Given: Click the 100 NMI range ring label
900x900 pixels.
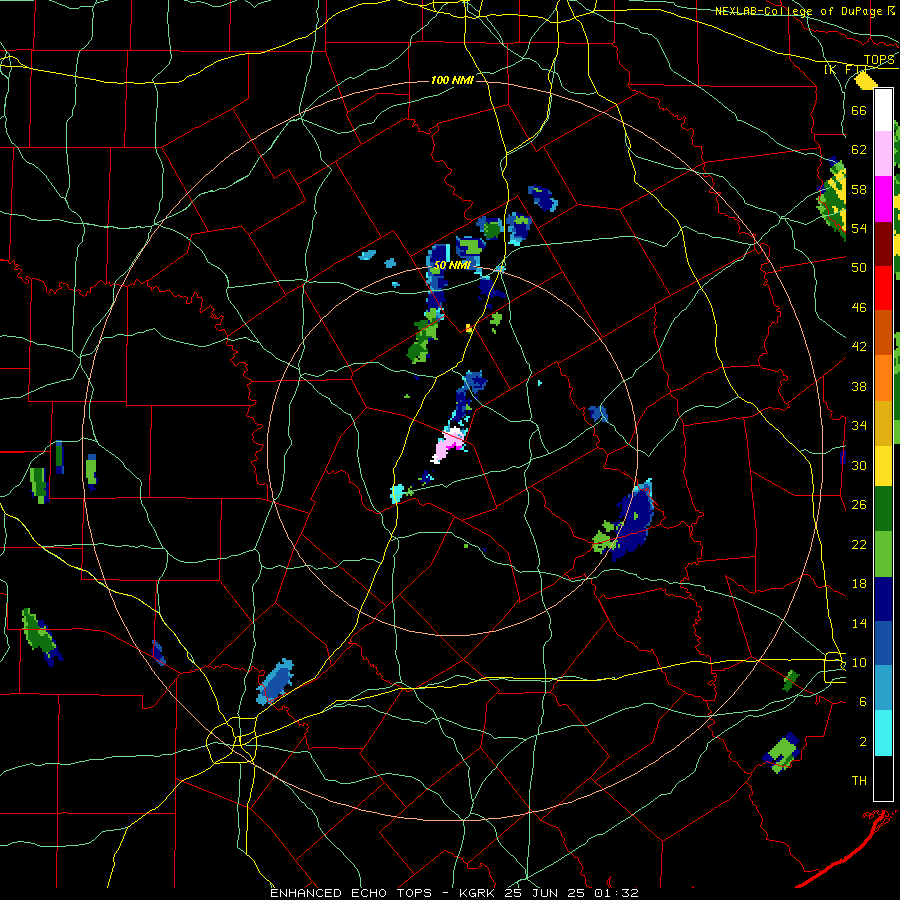Looking at the screenshot, I should point(452,80).
